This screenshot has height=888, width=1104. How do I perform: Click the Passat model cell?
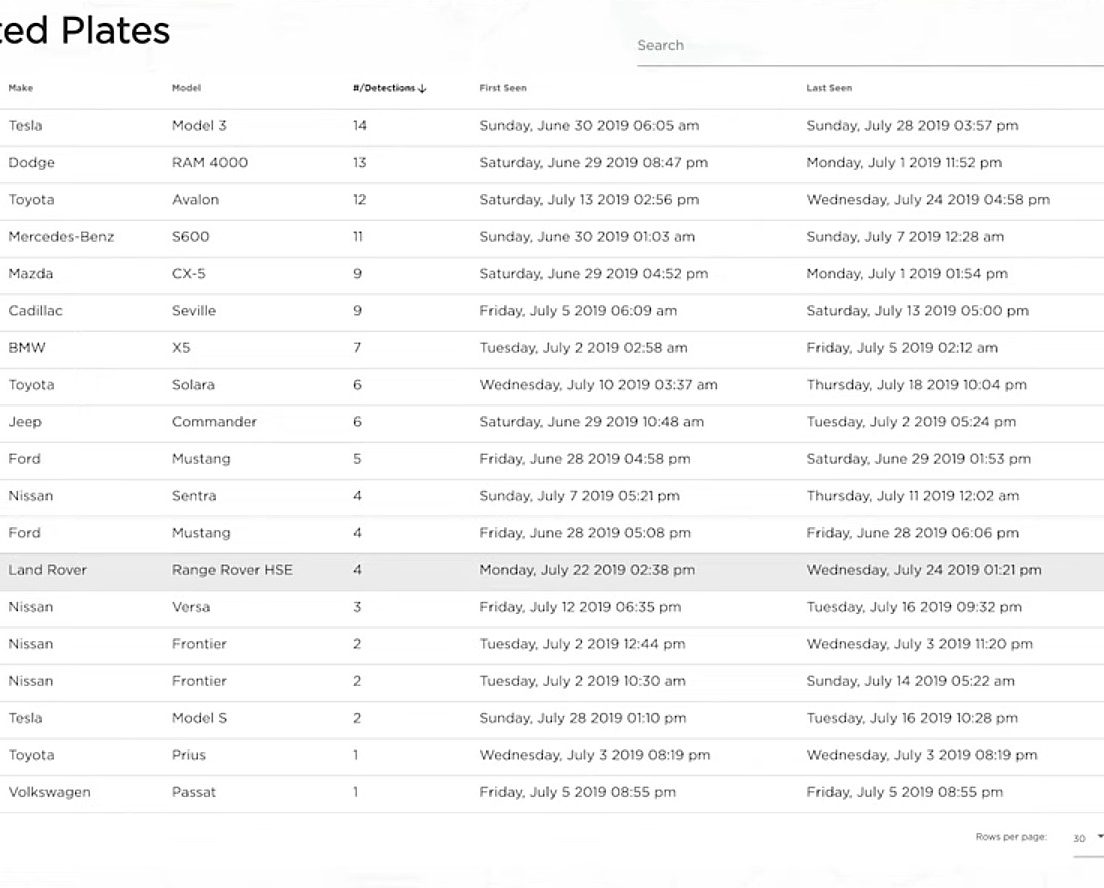click(194, 792)
